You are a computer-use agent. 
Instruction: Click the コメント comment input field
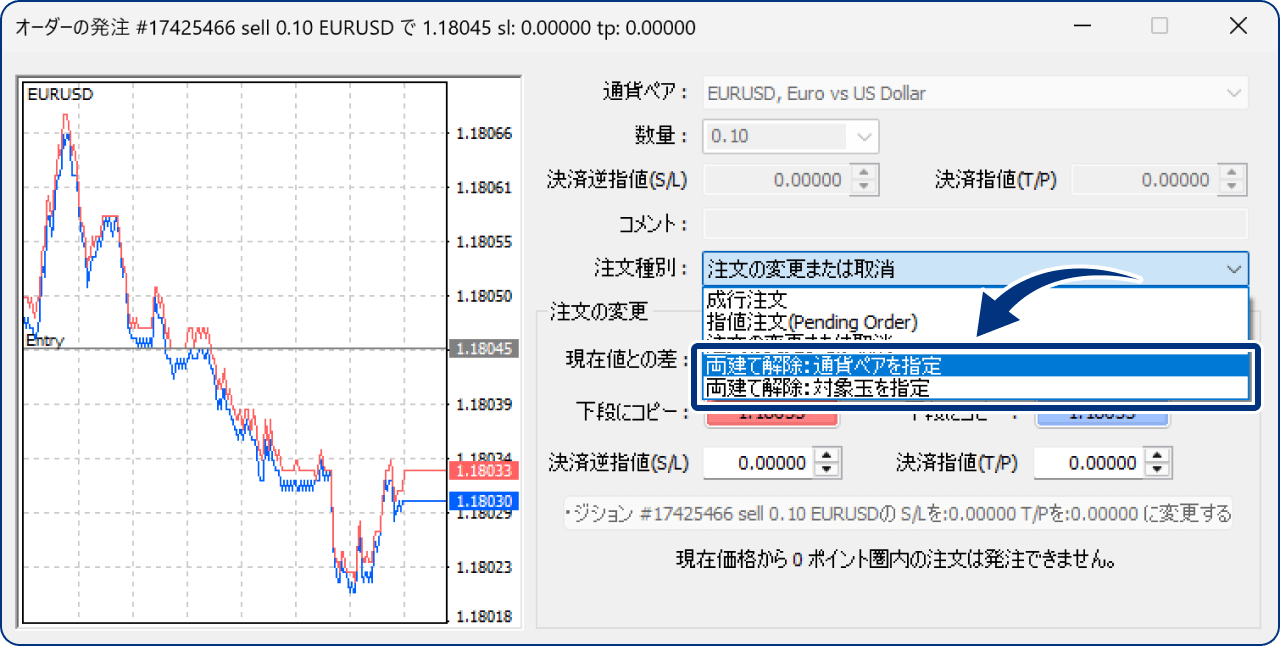pyautogui.click(x=975, y=222)
